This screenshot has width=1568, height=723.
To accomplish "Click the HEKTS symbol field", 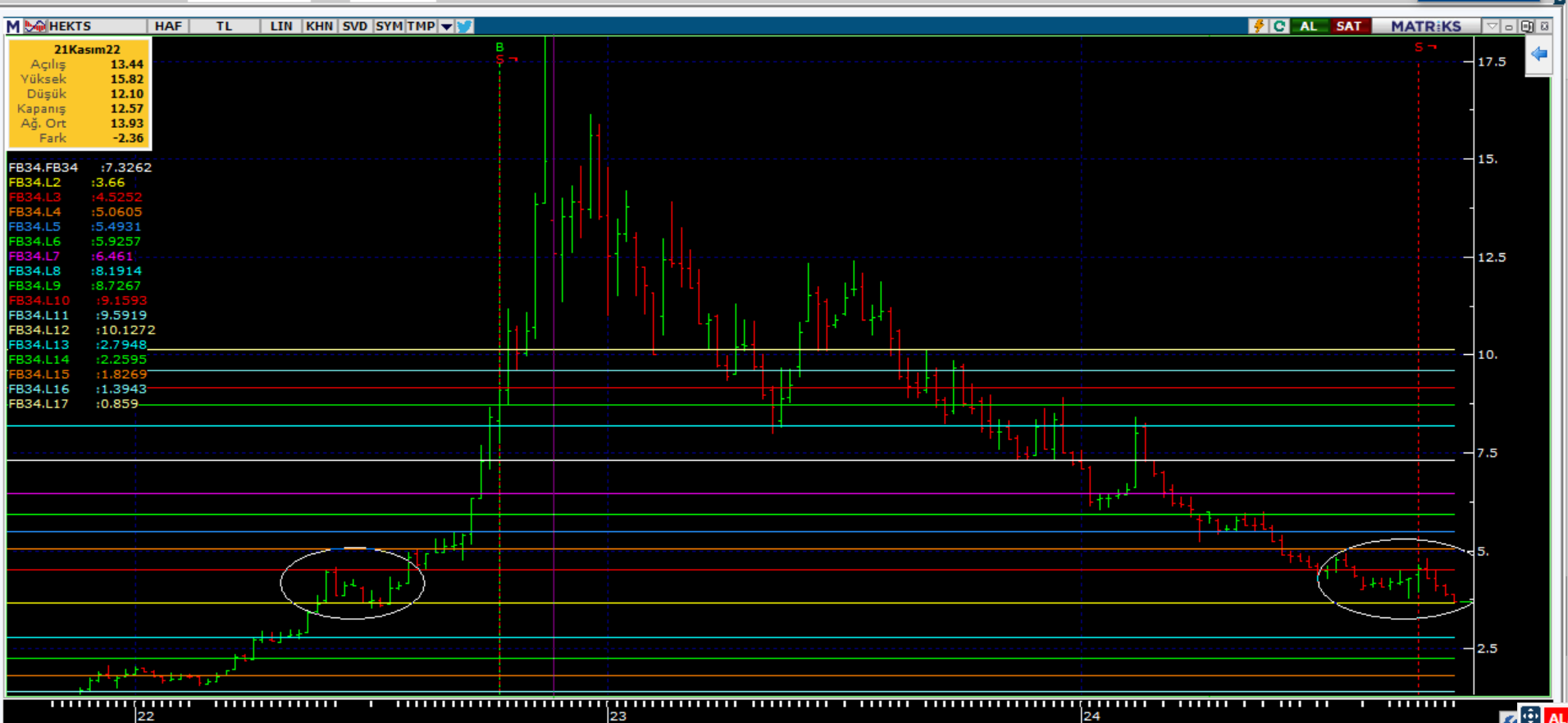I will point(98,26).
